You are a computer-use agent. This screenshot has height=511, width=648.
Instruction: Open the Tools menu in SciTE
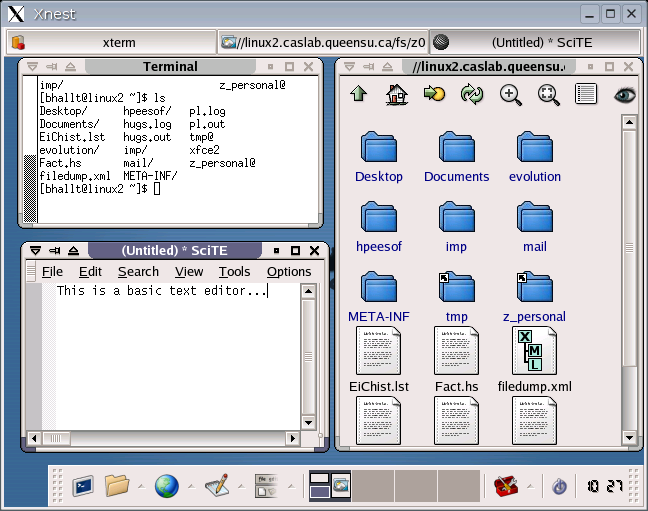(234, 272)
